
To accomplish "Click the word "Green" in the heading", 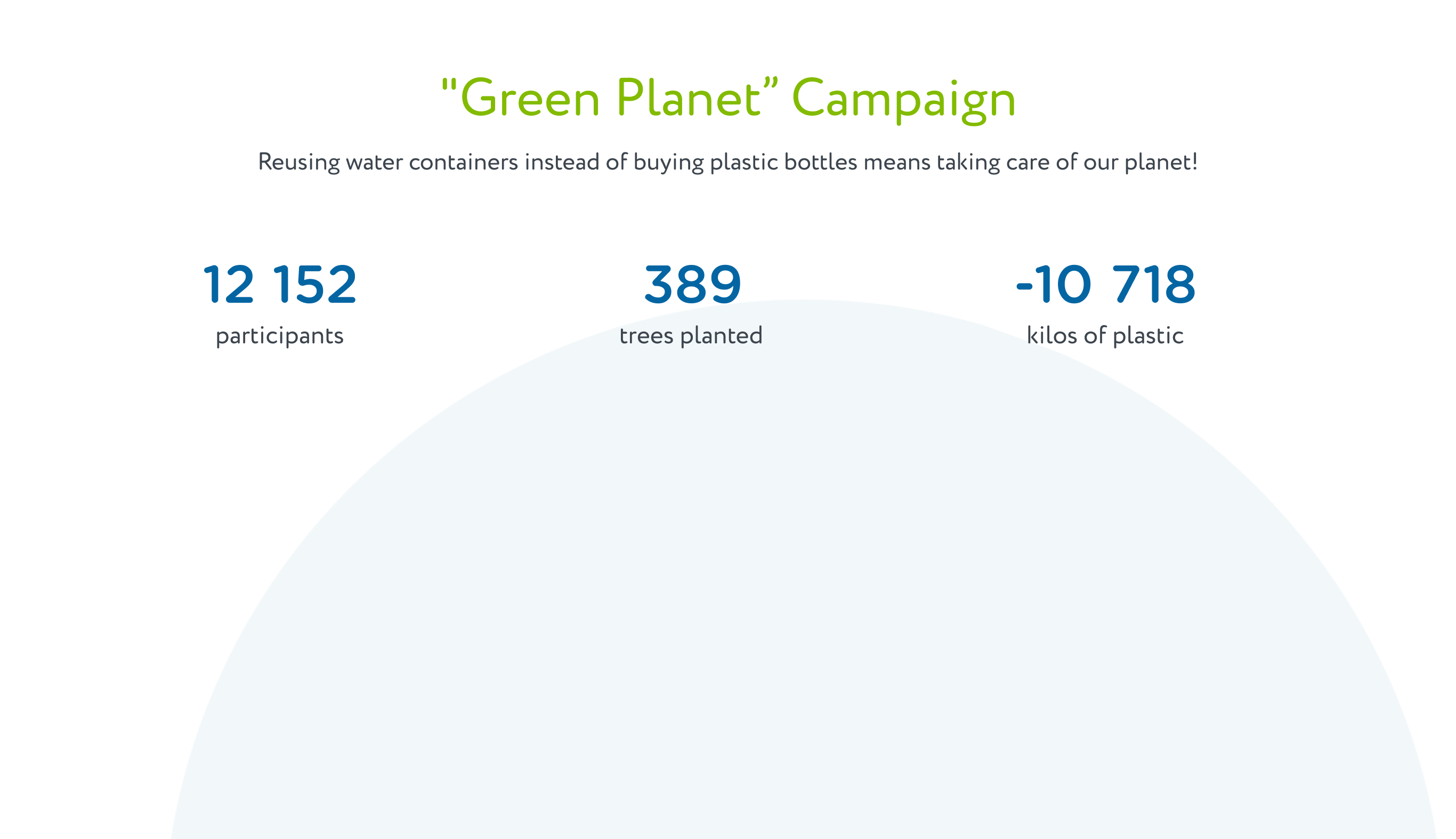I will tap(530, 98).
